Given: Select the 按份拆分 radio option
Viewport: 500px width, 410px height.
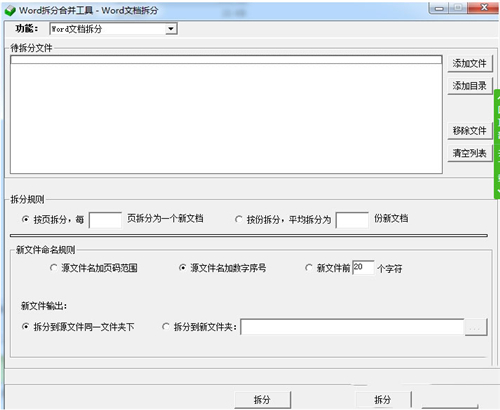Looking at the screenshot, I should click(x=239, y=219).
